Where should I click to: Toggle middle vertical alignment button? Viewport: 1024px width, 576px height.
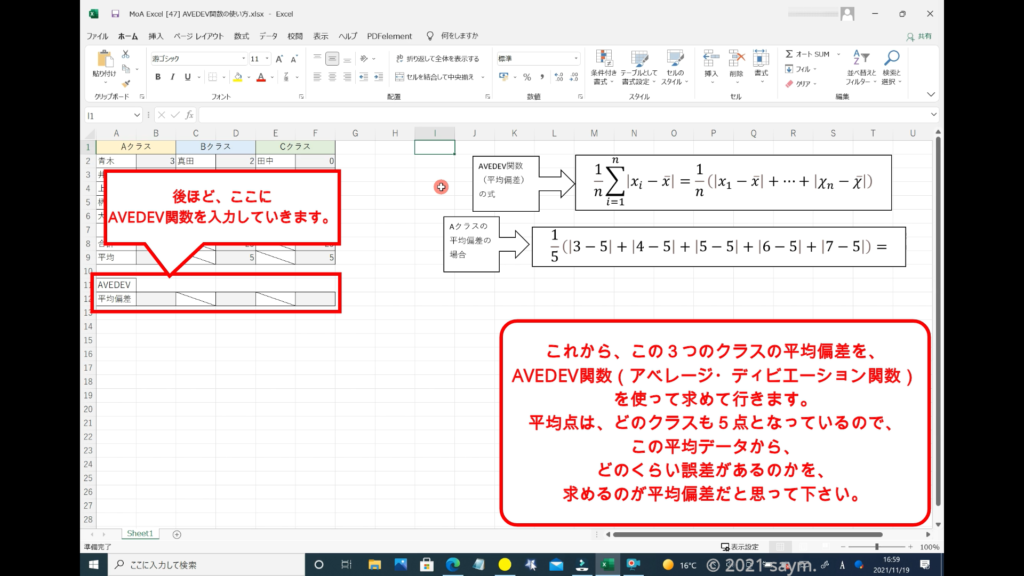[333, 59]
